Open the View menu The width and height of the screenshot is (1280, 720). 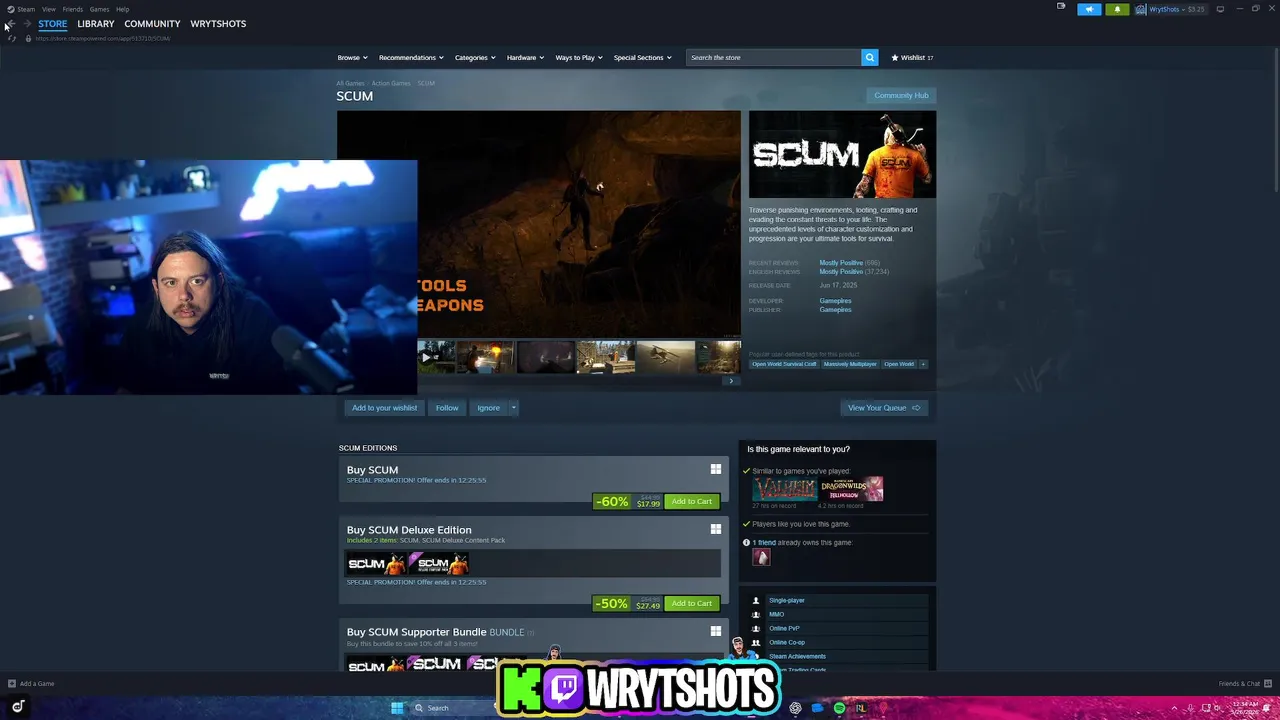(48, 9)
